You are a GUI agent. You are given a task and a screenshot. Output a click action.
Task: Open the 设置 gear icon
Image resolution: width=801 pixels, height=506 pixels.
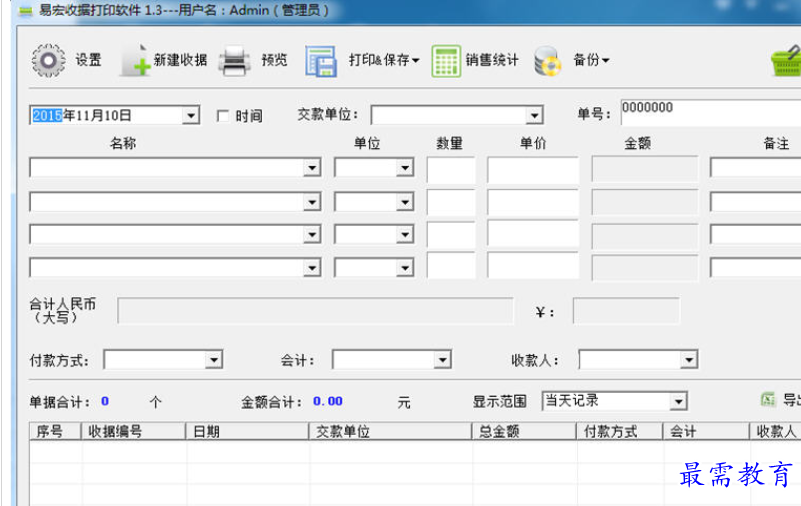(49, 60)
